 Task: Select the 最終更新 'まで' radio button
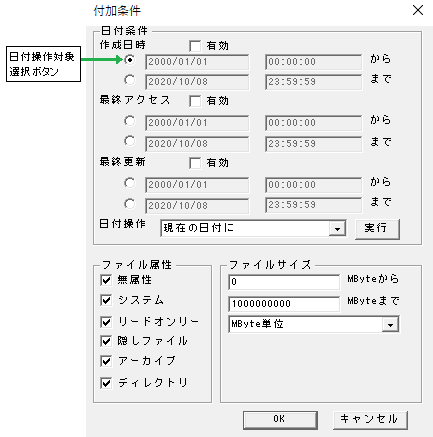(x=129, y=203)
